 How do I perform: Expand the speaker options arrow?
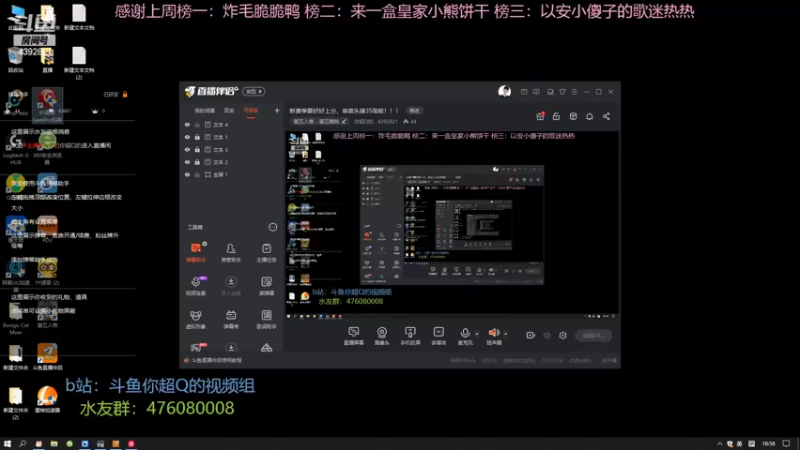(x=506, y=334)
